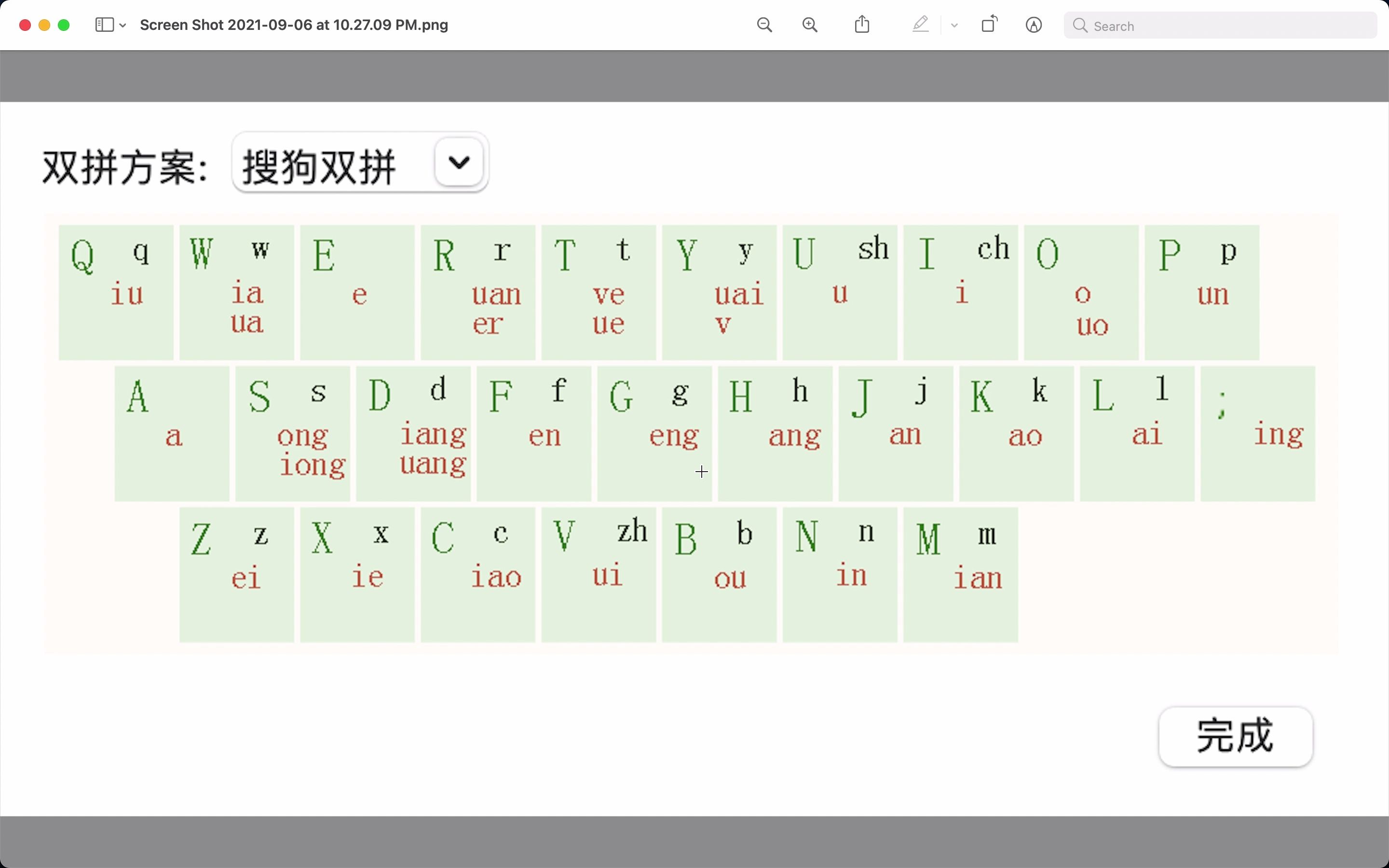Click the L key tile with ai

coord(1138,434)
